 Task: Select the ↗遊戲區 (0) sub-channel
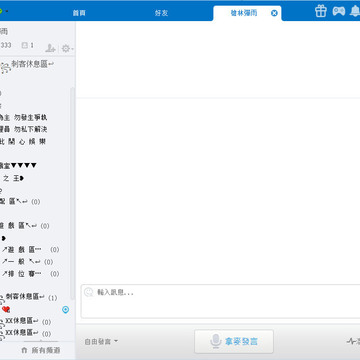coord(30,249)
